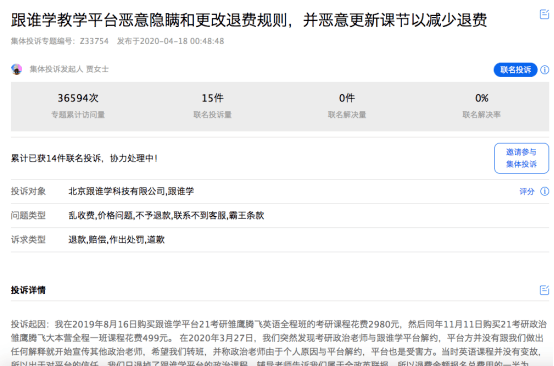The width and height of the screenshot is (554, 366).
Task: Click the initiator name 集体投诉发起人 贾女士
Action: coord(69,69)
